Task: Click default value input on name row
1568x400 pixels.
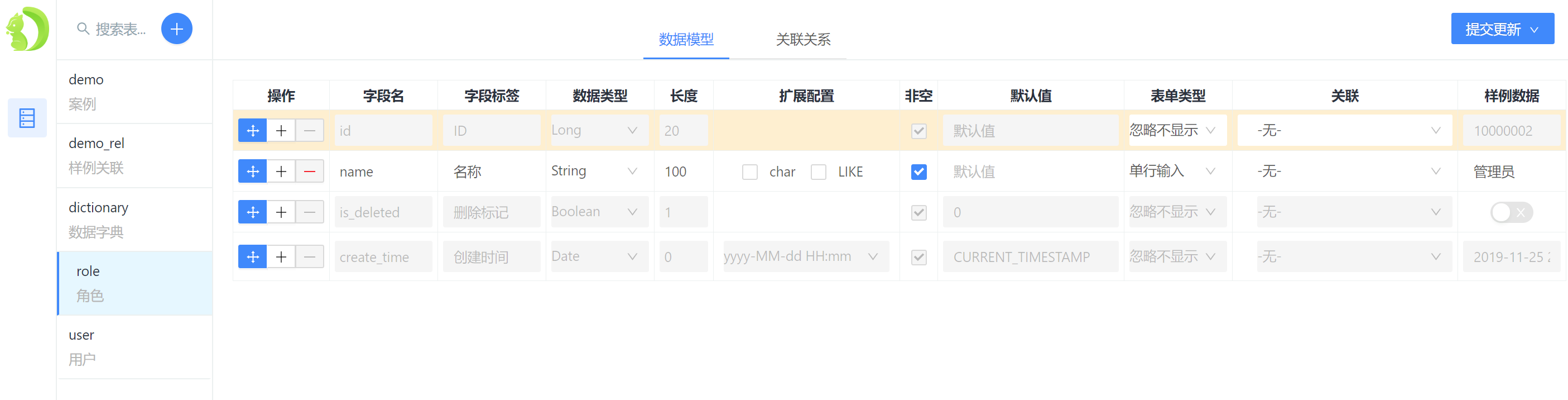Action: click(x=1031, y=172)
